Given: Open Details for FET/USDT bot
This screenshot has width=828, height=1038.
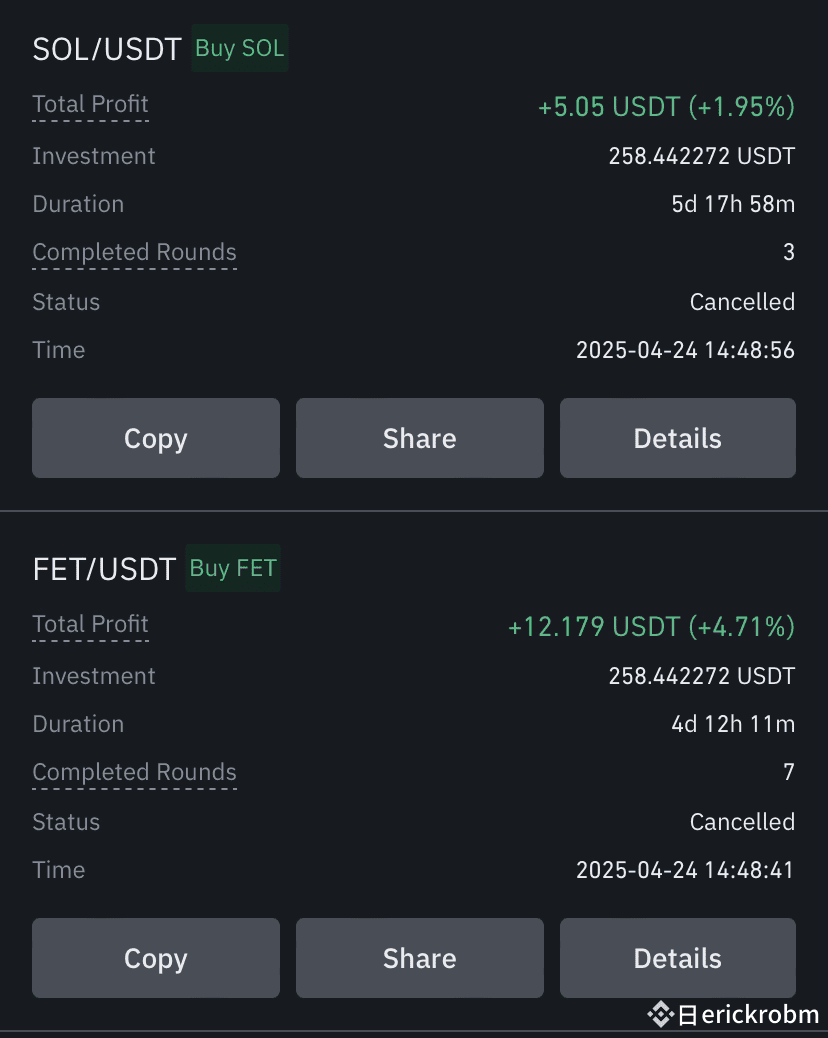Looking at the screenshot, I should point(678,957).
